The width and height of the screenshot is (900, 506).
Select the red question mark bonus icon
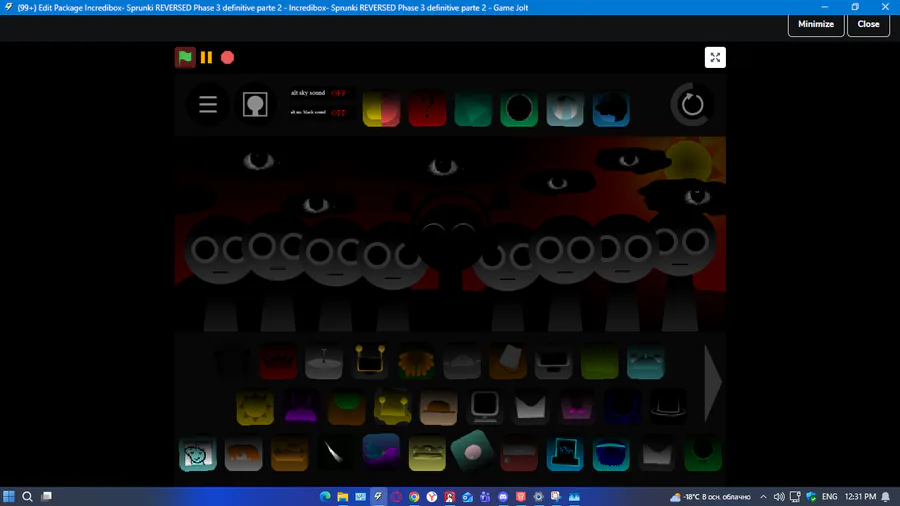427,108
